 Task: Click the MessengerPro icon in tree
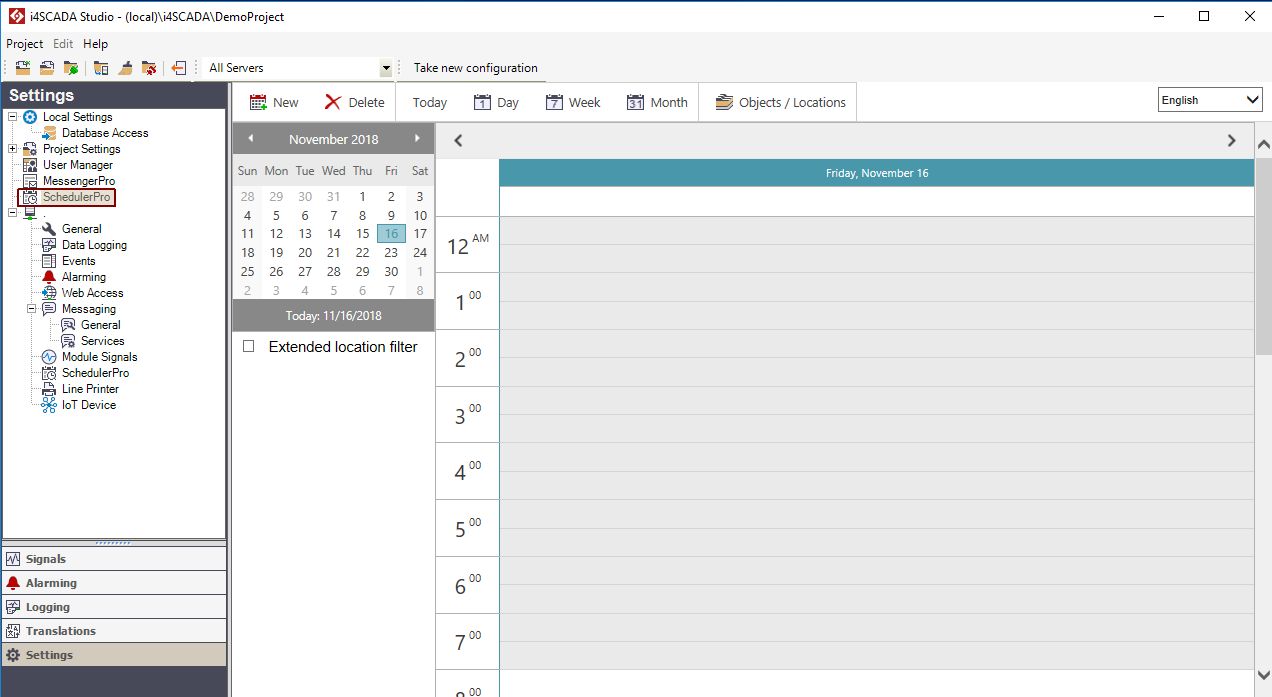tap(30, 181)
